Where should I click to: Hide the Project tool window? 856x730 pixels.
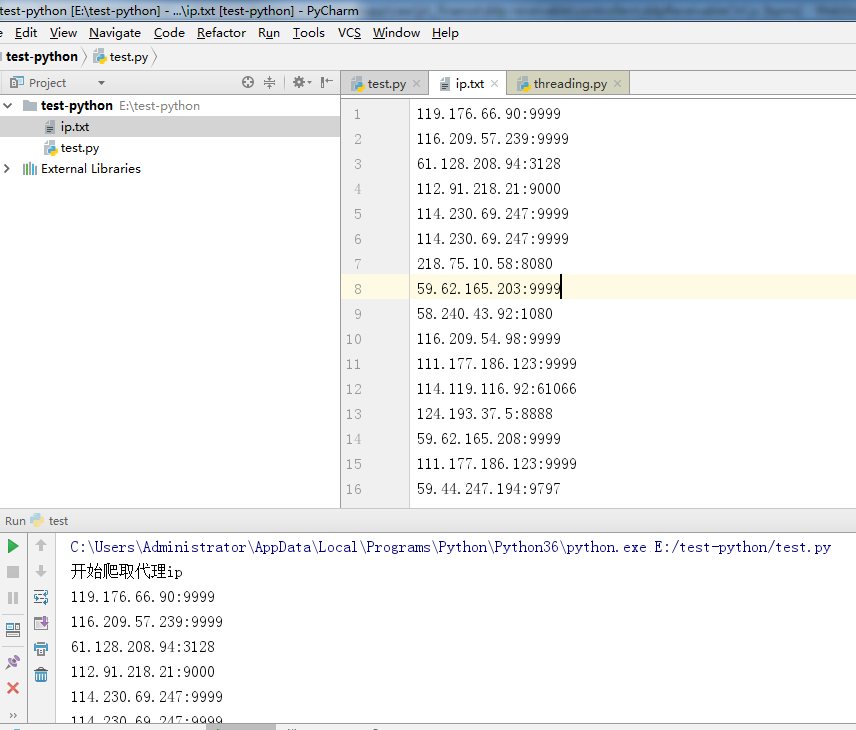click(x=327, y=82)
